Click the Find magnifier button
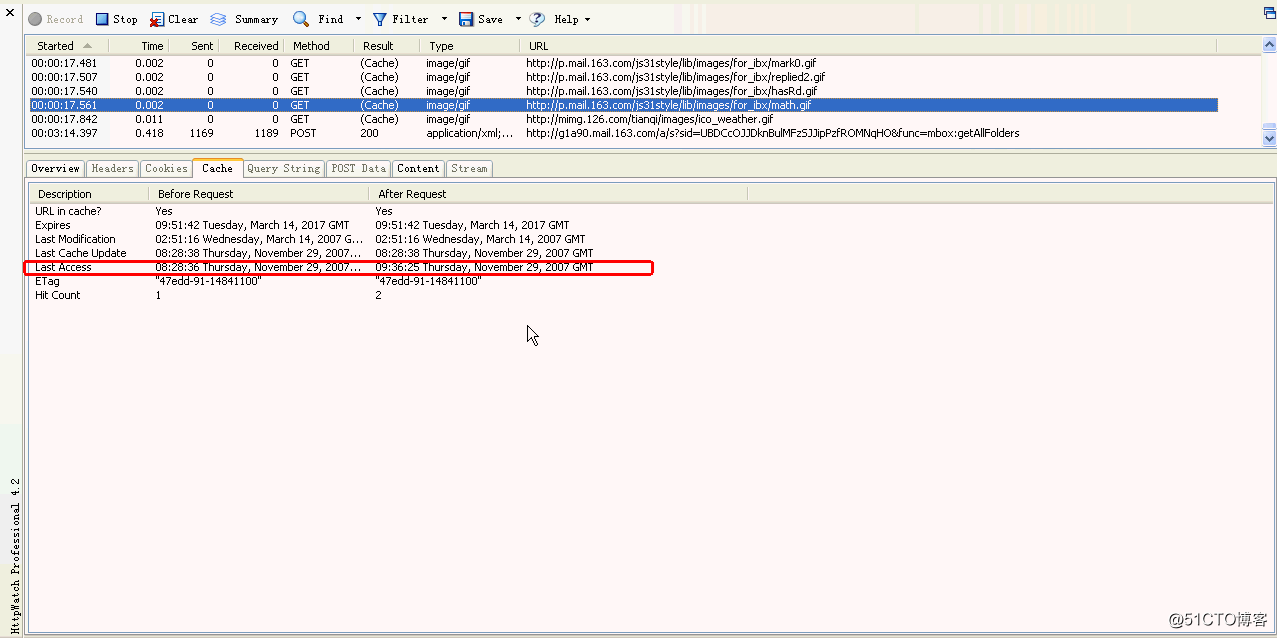Image resolution: width=1277 pixels, height=638 pixels. click(319, 19)
